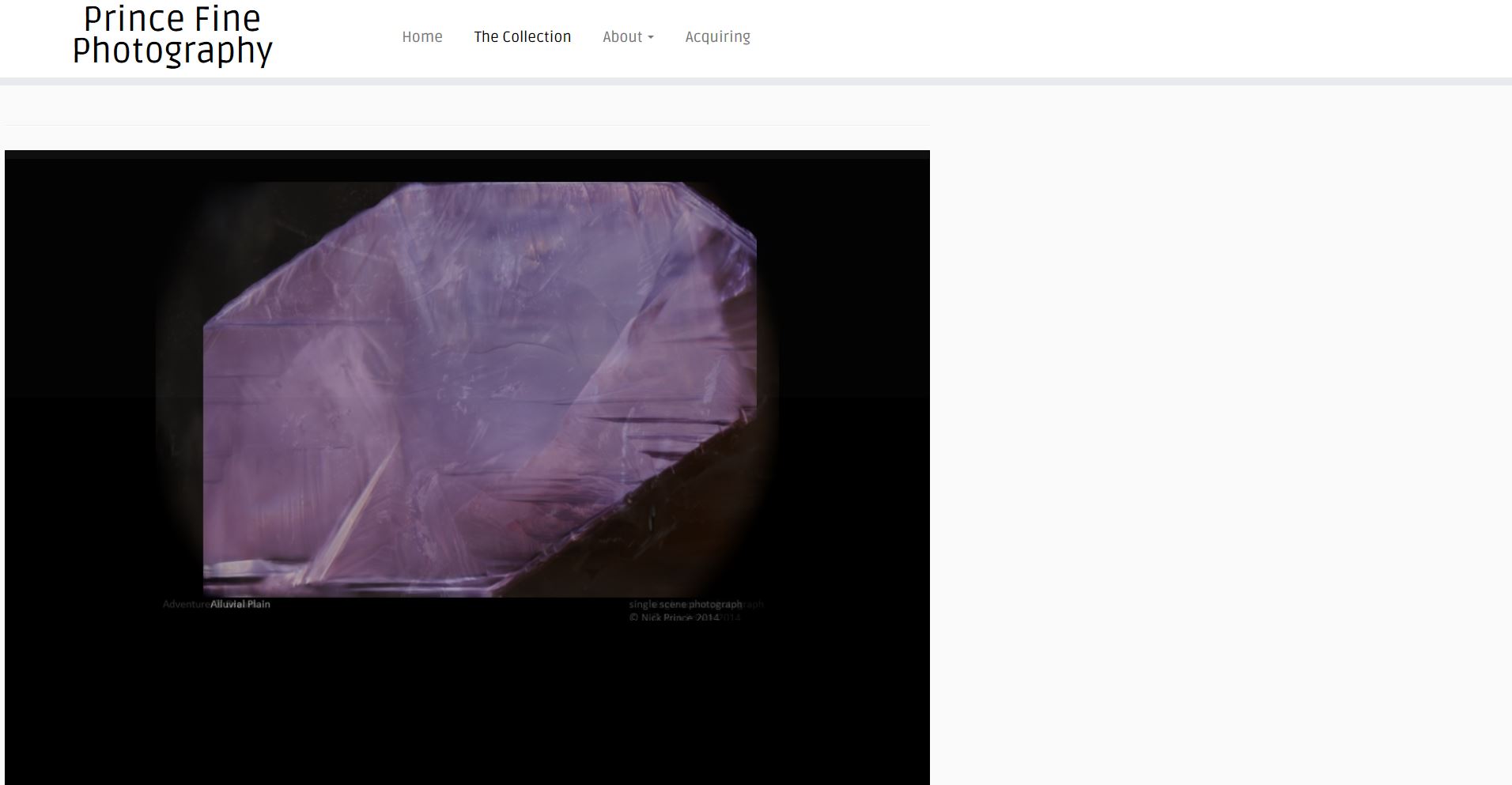
Task: Select the Alluvial Plain caption title
Action: [240, 604]
